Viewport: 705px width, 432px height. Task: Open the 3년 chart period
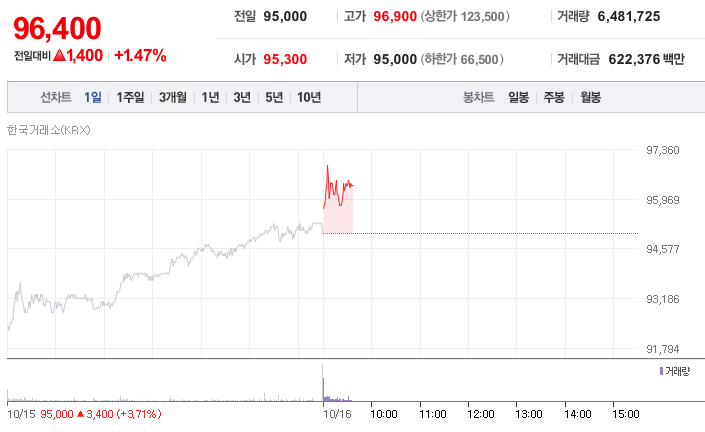pos(242,97)
